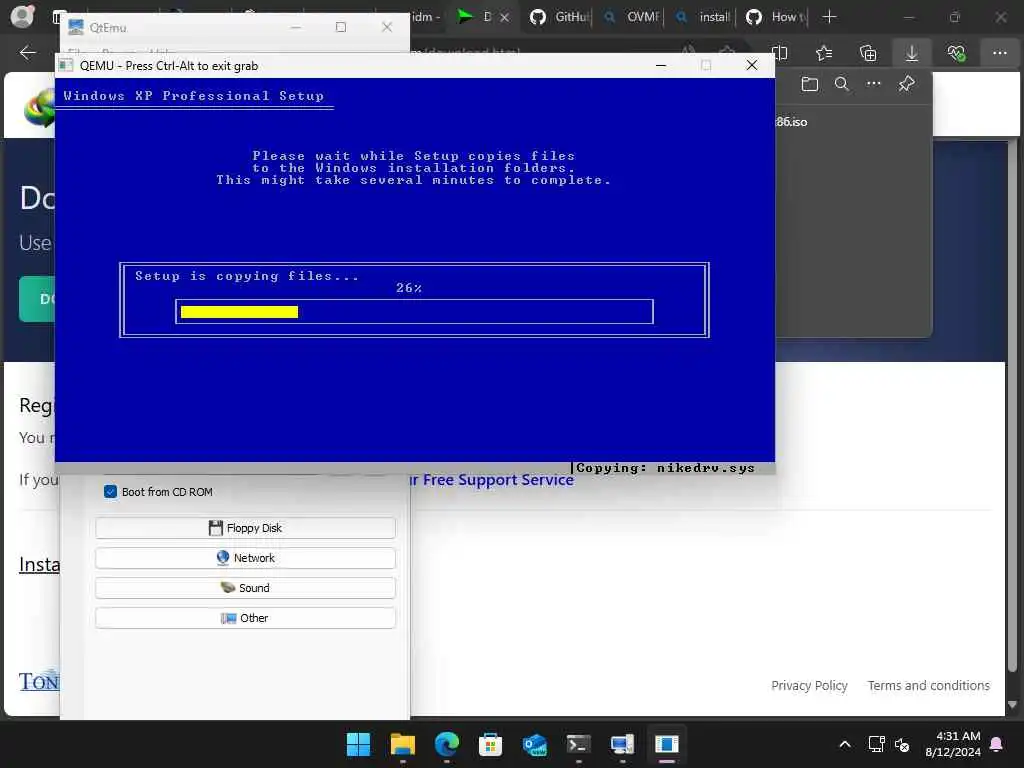Pin the downloads panel
1024x768 pixels.
click(906, 84)
